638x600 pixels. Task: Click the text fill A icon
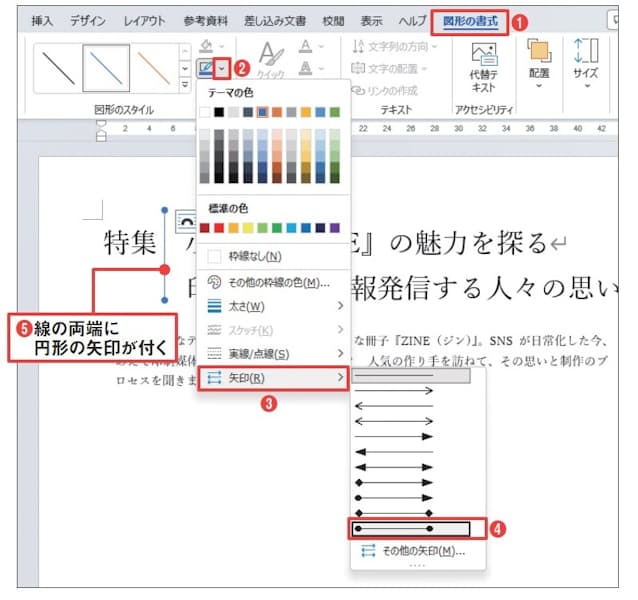pos(305,46)
